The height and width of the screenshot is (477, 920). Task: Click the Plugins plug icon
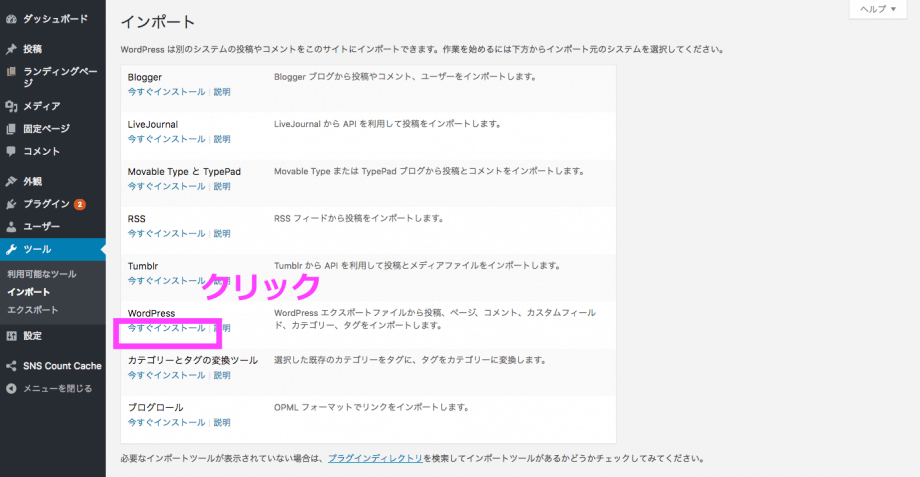click(x=11, y=204)
